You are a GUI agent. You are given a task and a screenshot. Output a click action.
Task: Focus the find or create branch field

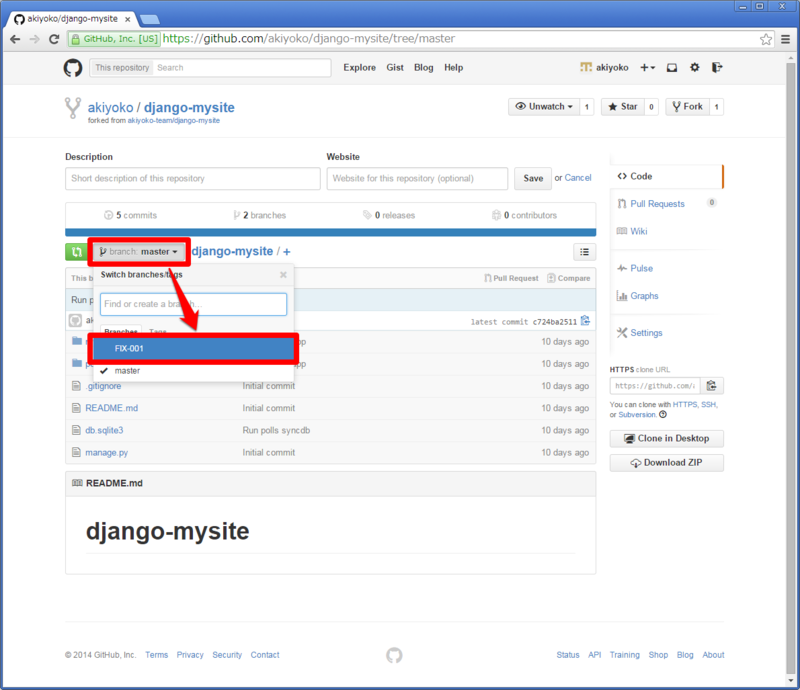coord(193,304)
